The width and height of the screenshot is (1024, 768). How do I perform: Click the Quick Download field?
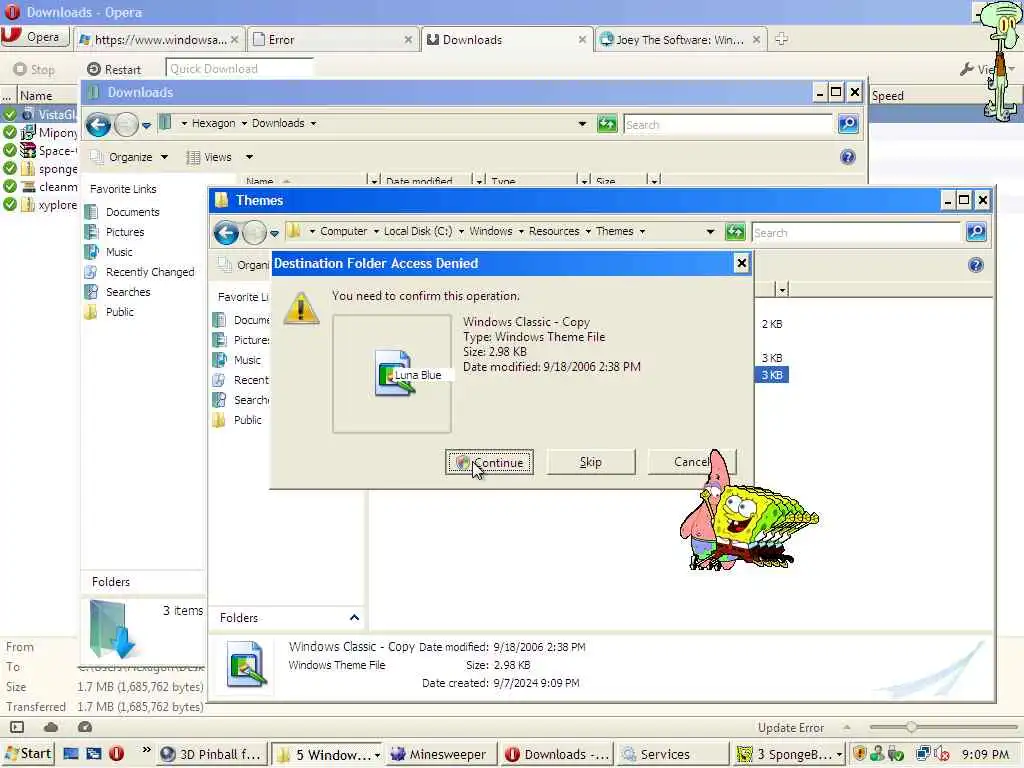239,69
